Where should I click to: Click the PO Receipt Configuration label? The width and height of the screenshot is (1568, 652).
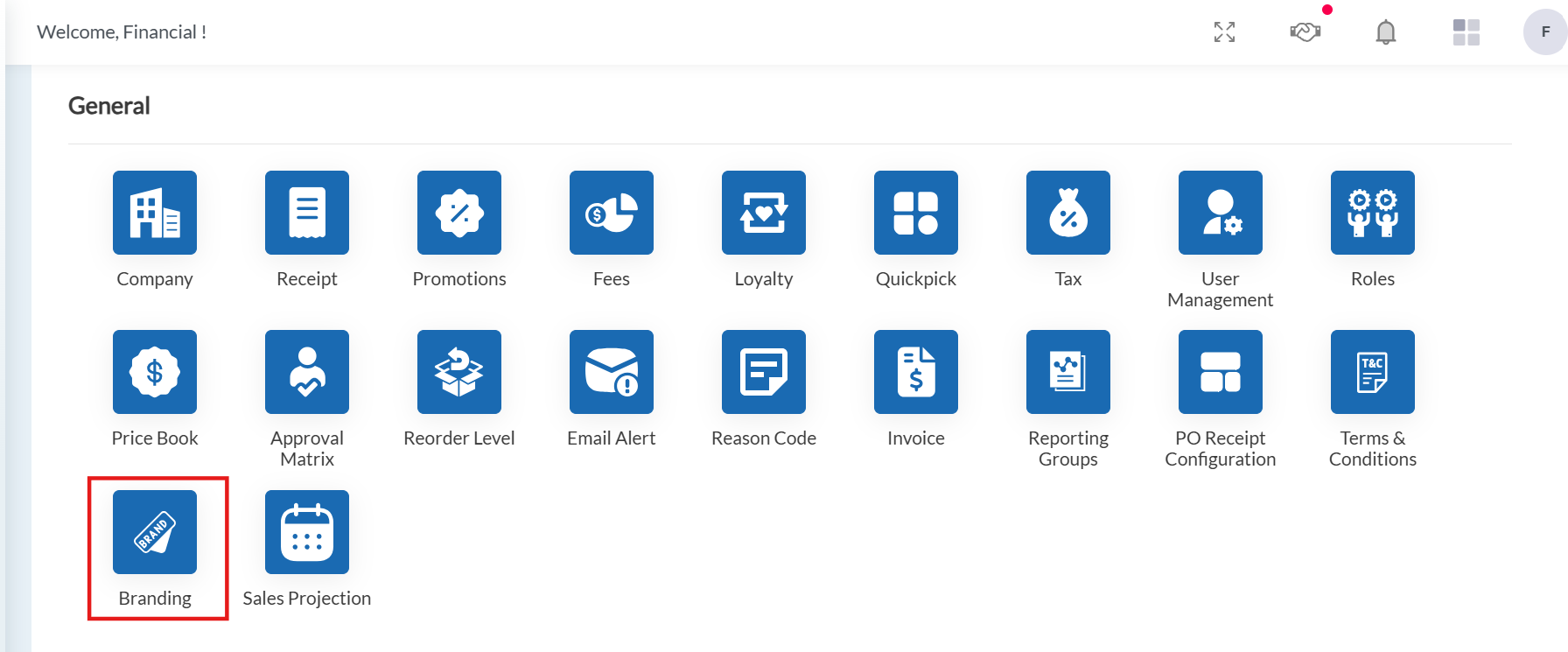point(1221,449)
